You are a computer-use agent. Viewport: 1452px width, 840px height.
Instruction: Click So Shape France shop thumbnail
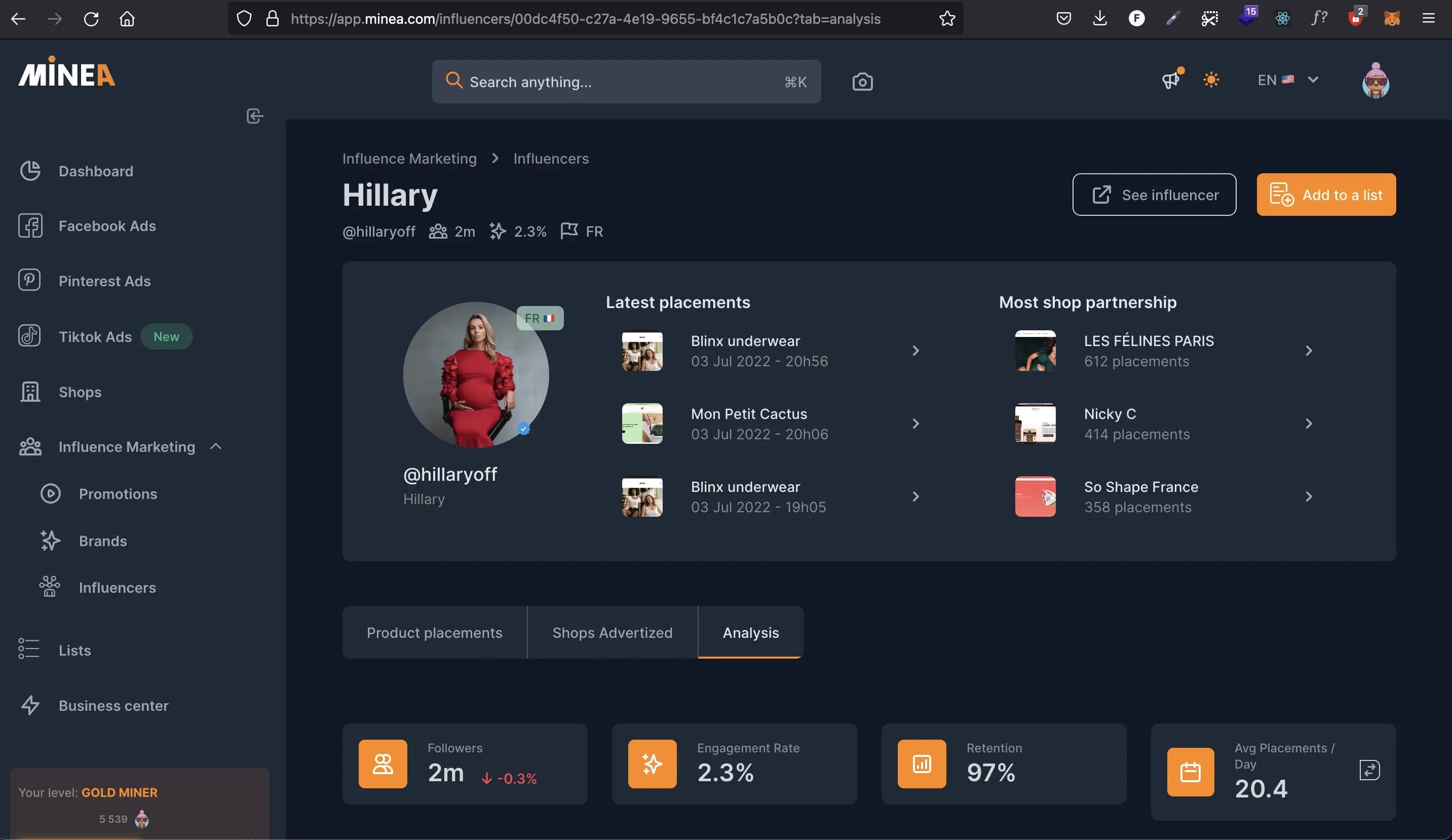(x=1035, y=497)
